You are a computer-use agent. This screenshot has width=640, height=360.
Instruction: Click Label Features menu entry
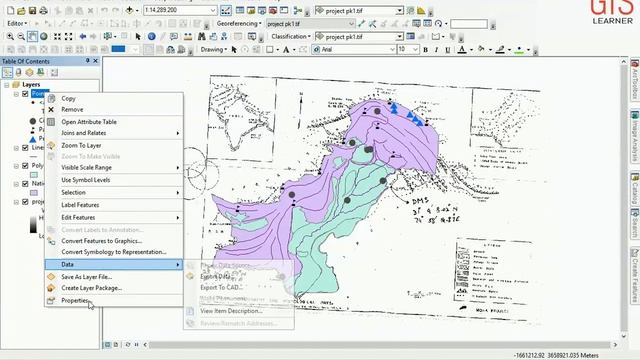(114, 205)
